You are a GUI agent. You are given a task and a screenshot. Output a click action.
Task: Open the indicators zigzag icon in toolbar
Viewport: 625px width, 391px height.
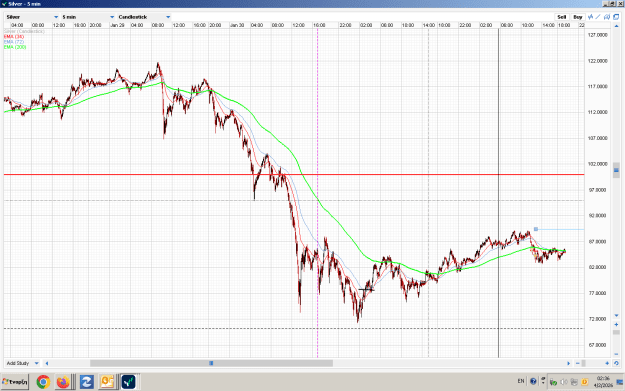590,17
